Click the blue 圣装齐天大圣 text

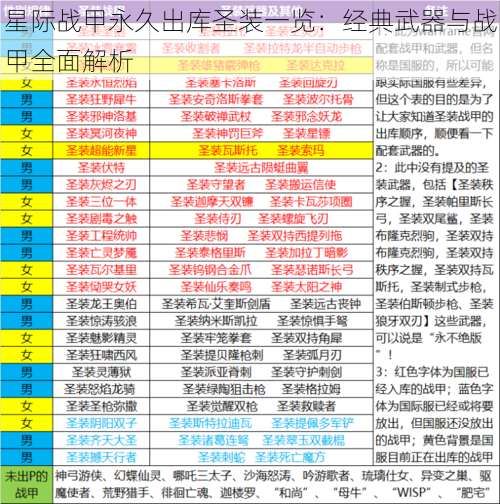(101, 440)
